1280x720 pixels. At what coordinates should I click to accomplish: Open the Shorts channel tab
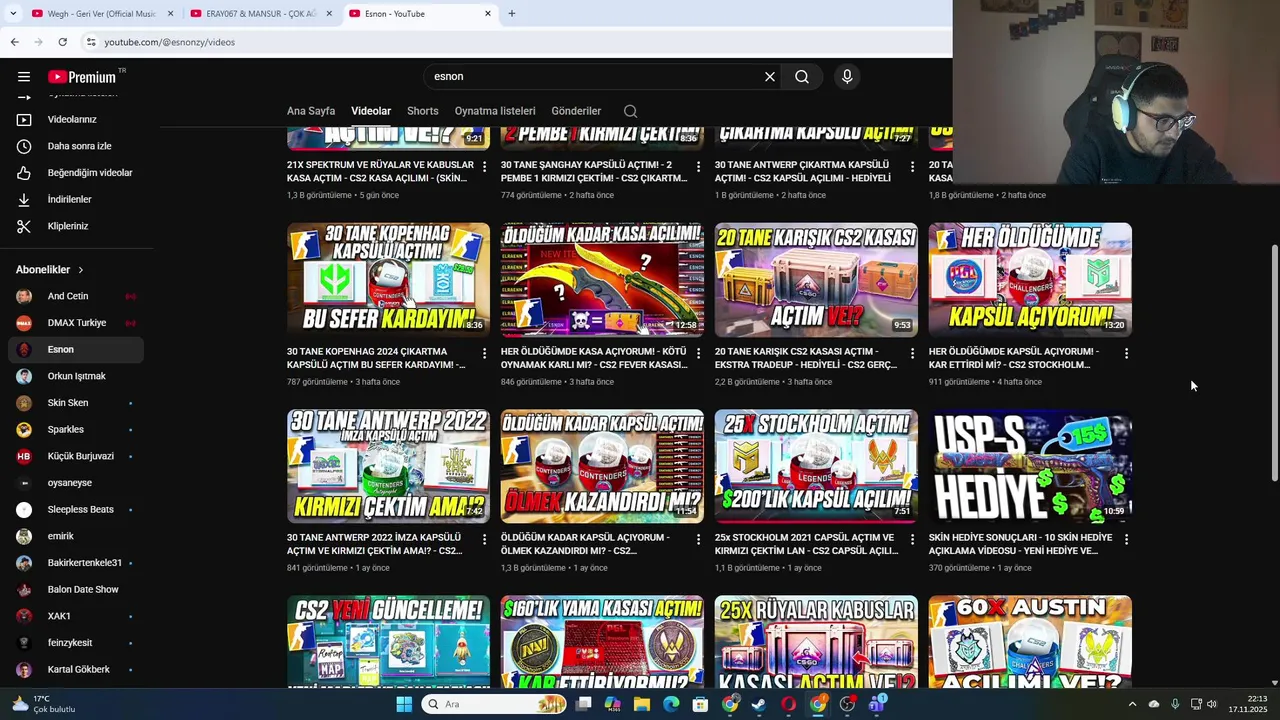[423, 111]
